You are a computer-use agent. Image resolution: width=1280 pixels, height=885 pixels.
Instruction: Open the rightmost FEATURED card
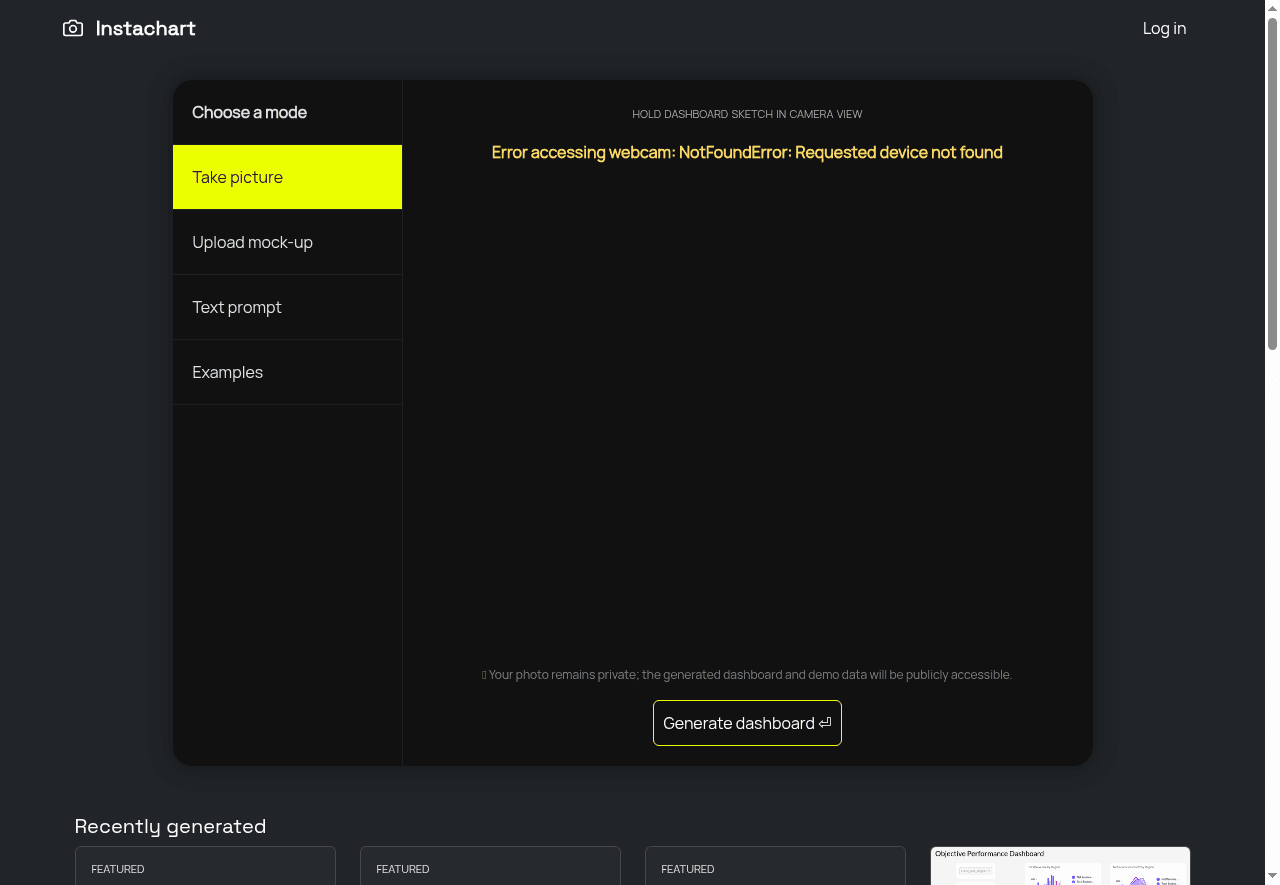coord(775,866)
